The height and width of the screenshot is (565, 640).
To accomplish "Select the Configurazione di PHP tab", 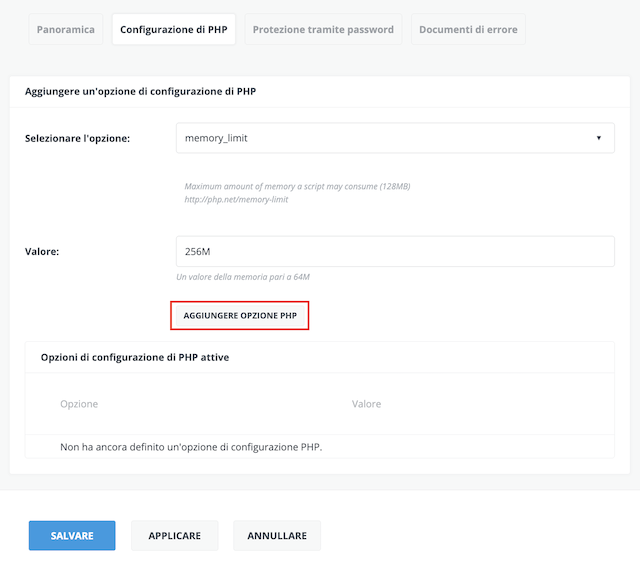I will point(174,29).
